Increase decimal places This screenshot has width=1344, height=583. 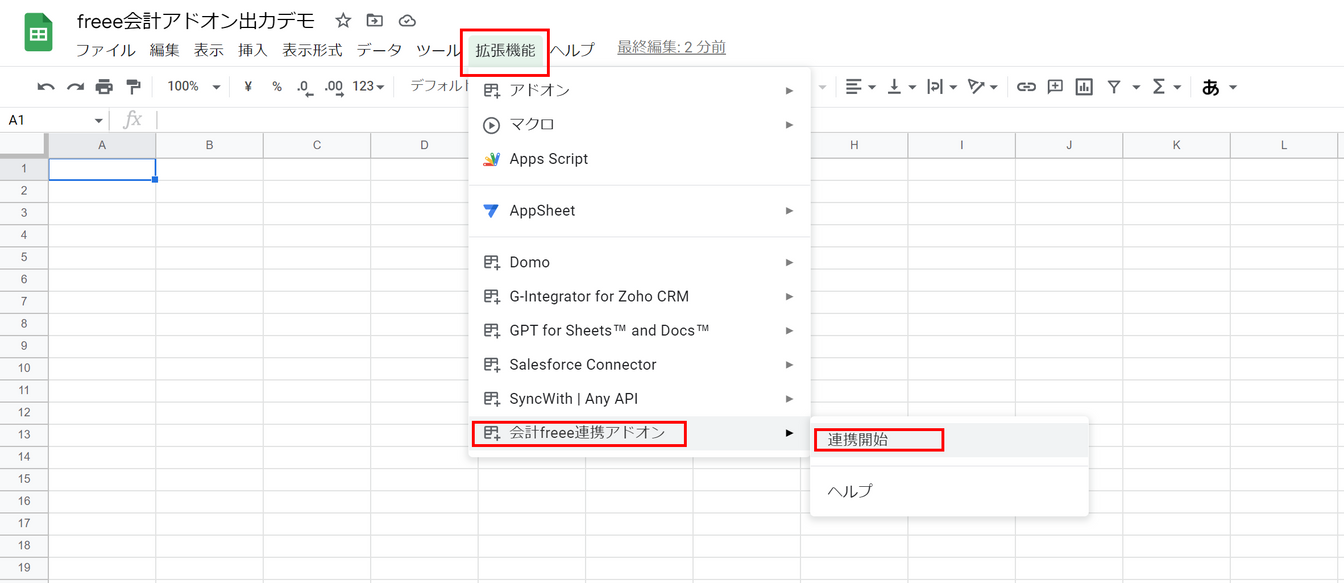coord(334,88)
